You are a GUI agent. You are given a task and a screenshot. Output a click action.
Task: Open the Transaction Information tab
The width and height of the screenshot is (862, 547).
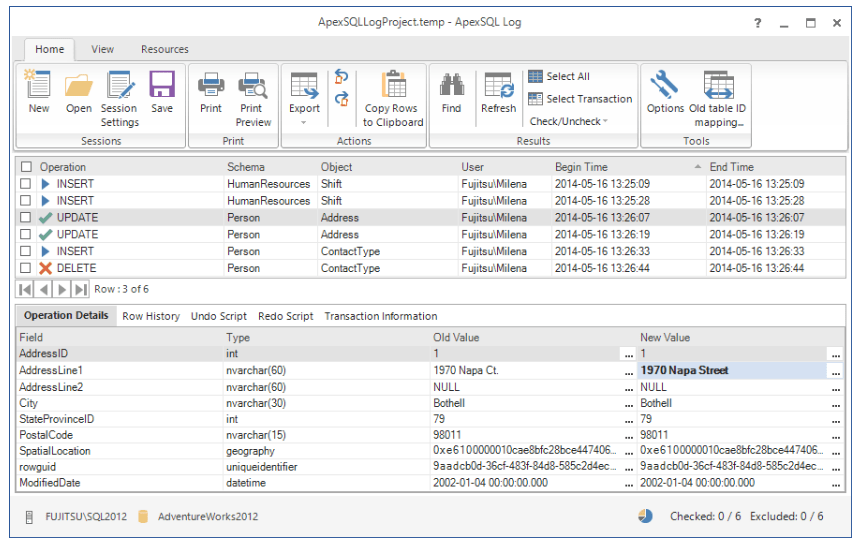[x=380, y=316]
